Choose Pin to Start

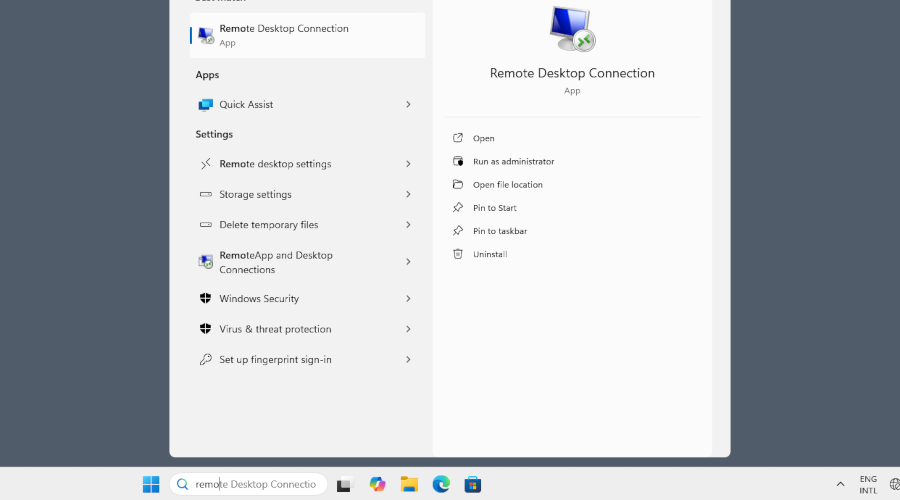point(495,208)
